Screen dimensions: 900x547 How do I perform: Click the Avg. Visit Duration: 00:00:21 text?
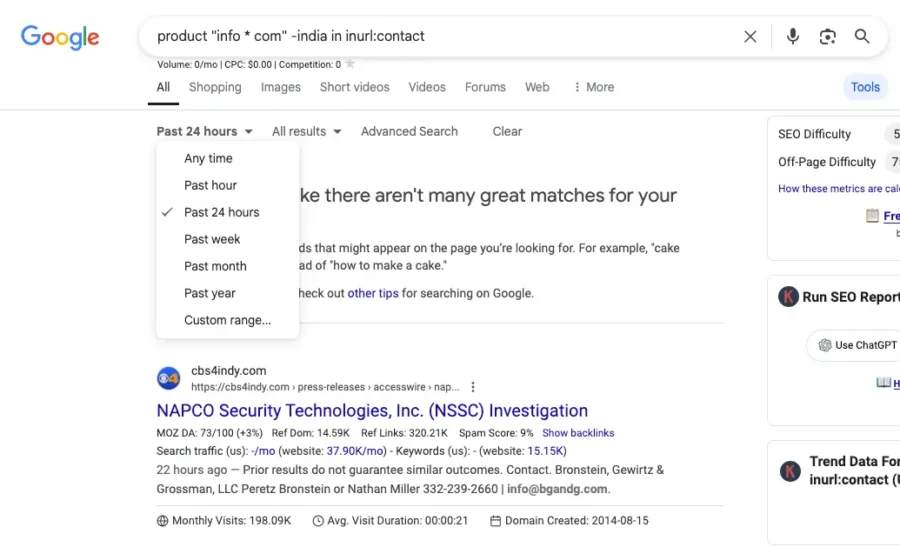[398, 521]
